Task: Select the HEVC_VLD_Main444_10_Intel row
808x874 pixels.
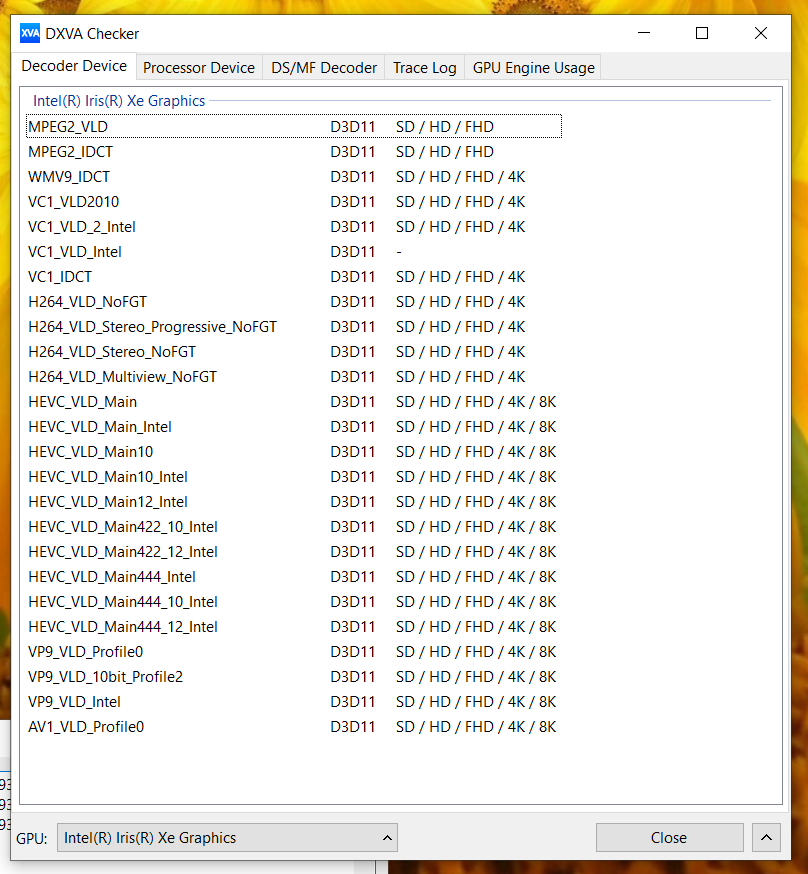Action: click(294, 602)
